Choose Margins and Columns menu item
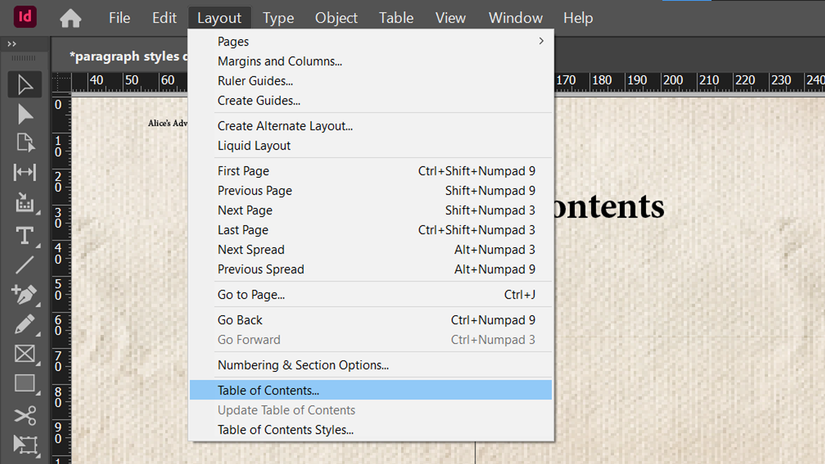825x464 pixels. (280, 61)
